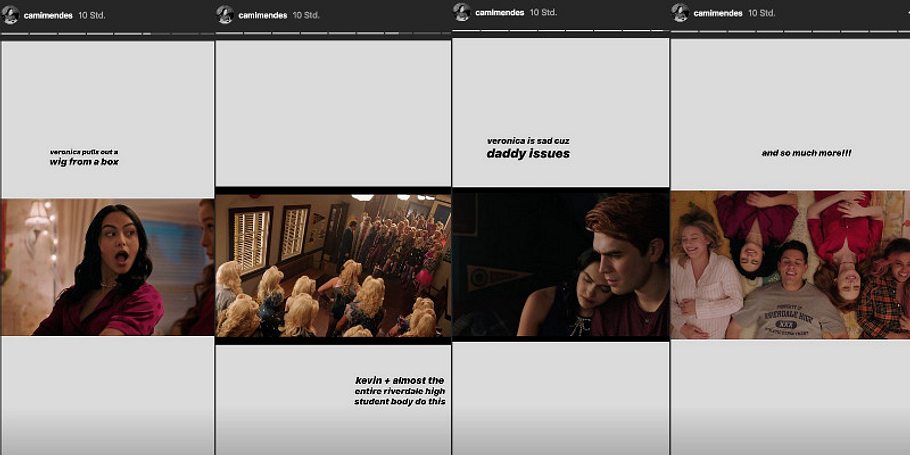Click story progress bar on the daddy issues story
The height and width of the screenshot is (455, 910).
(560, 31)
